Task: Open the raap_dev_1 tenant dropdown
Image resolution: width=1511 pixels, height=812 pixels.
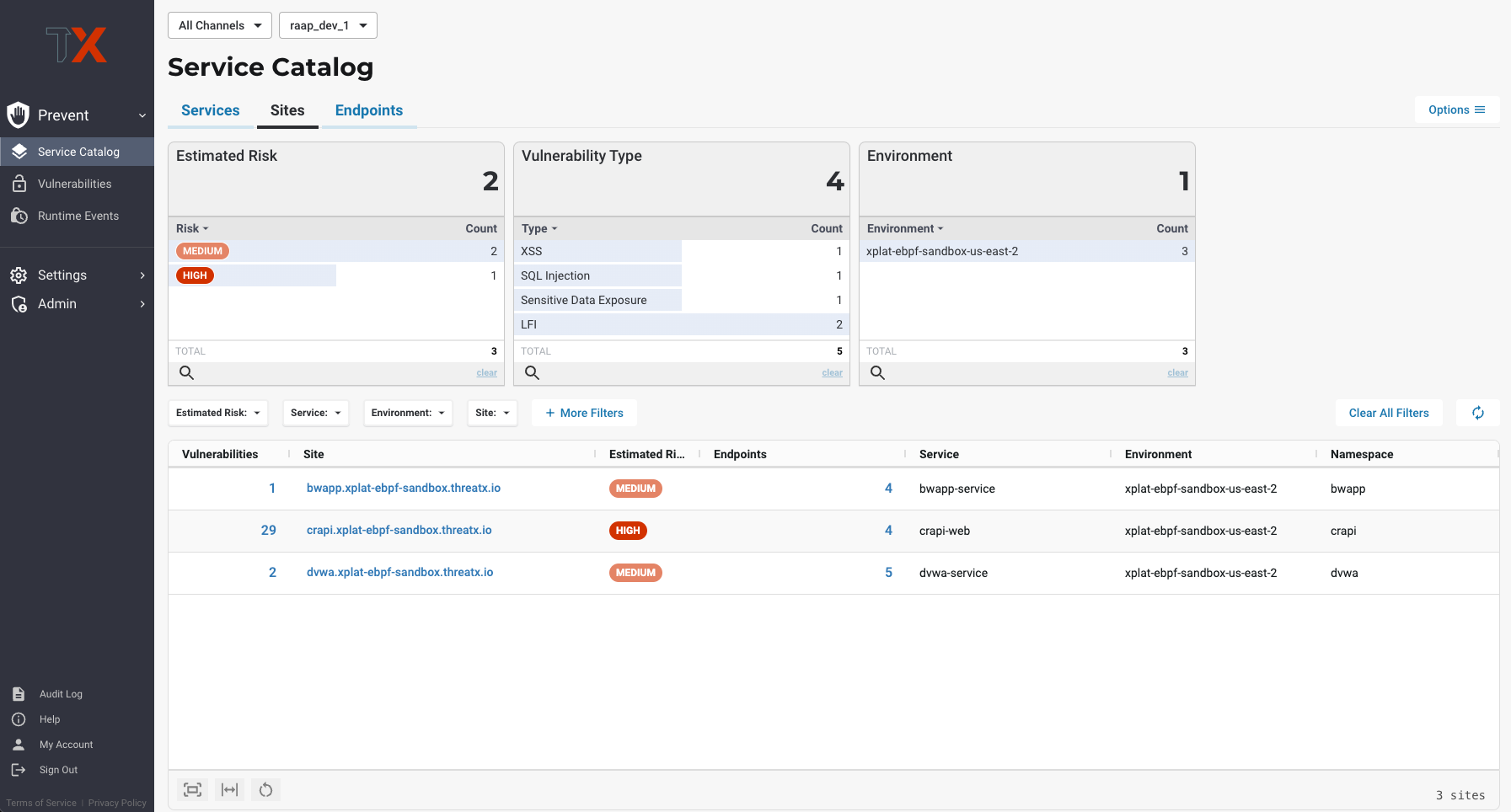Action: 328,25
